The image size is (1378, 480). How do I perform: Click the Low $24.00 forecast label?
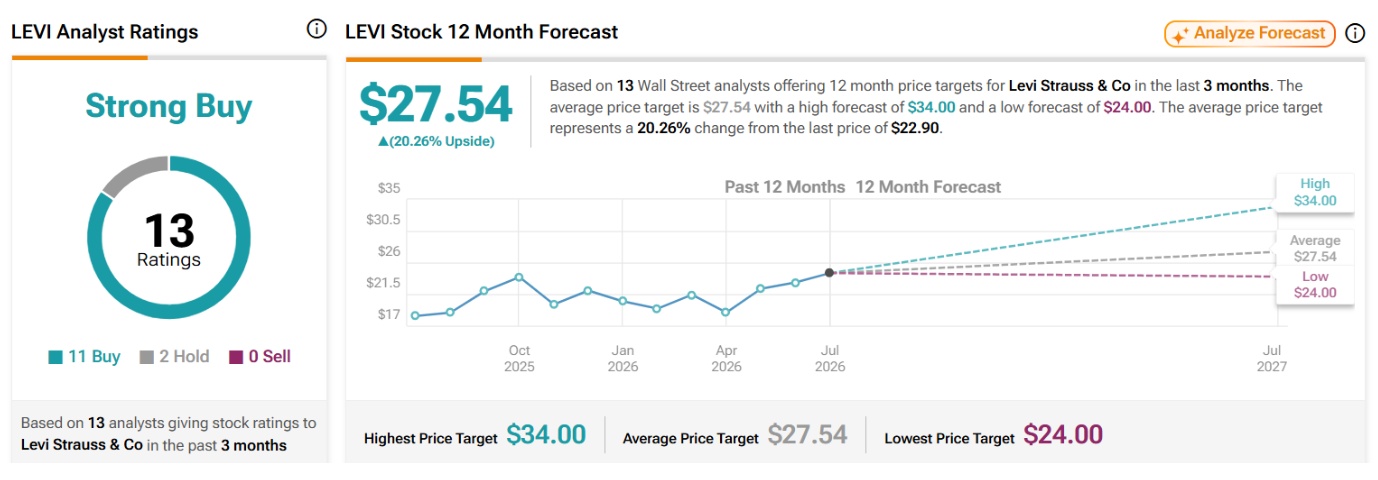1315,284
